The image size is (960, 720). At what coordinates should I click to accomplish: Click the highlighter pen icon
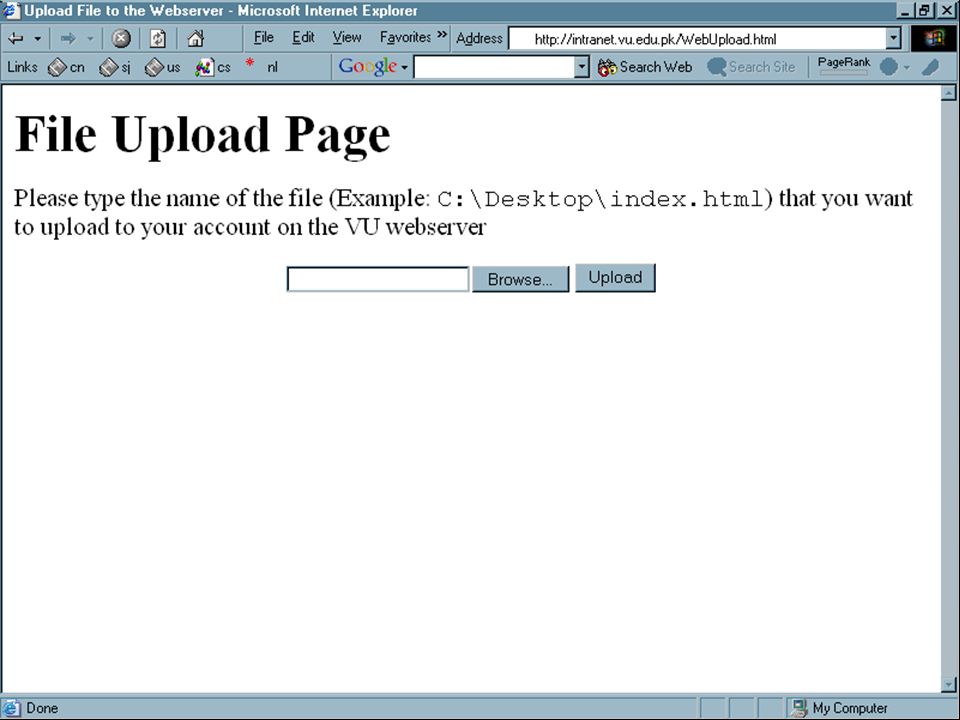click(931, 67)
